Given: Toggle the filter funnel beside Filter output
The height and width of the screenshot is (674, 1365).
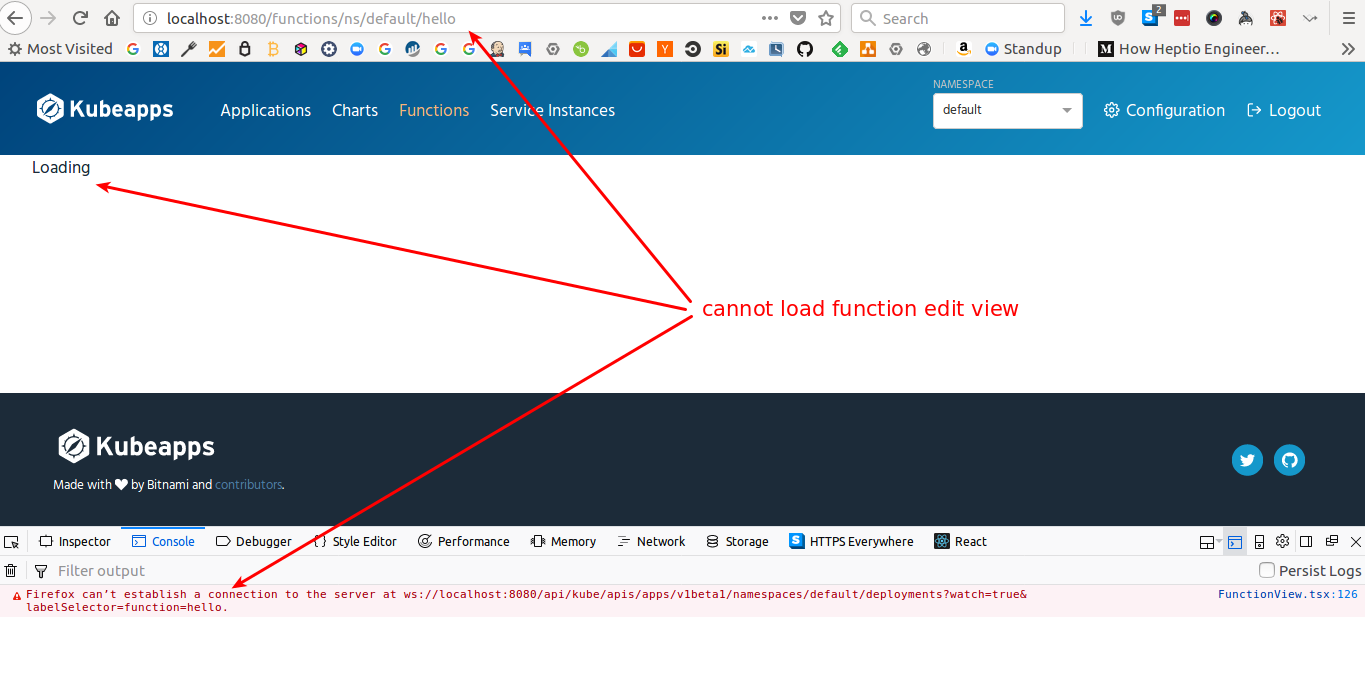Looking at the screenshot, I should click(x=40, y=570).
